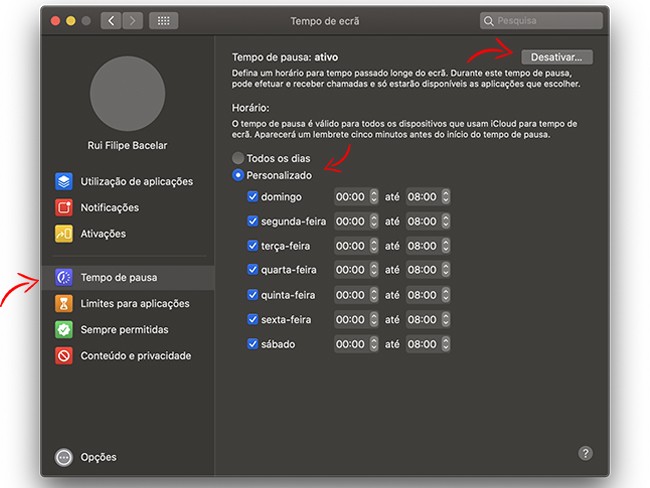Disable the sábado checkbox
650x488 pixels.
(x=253, y=344)
